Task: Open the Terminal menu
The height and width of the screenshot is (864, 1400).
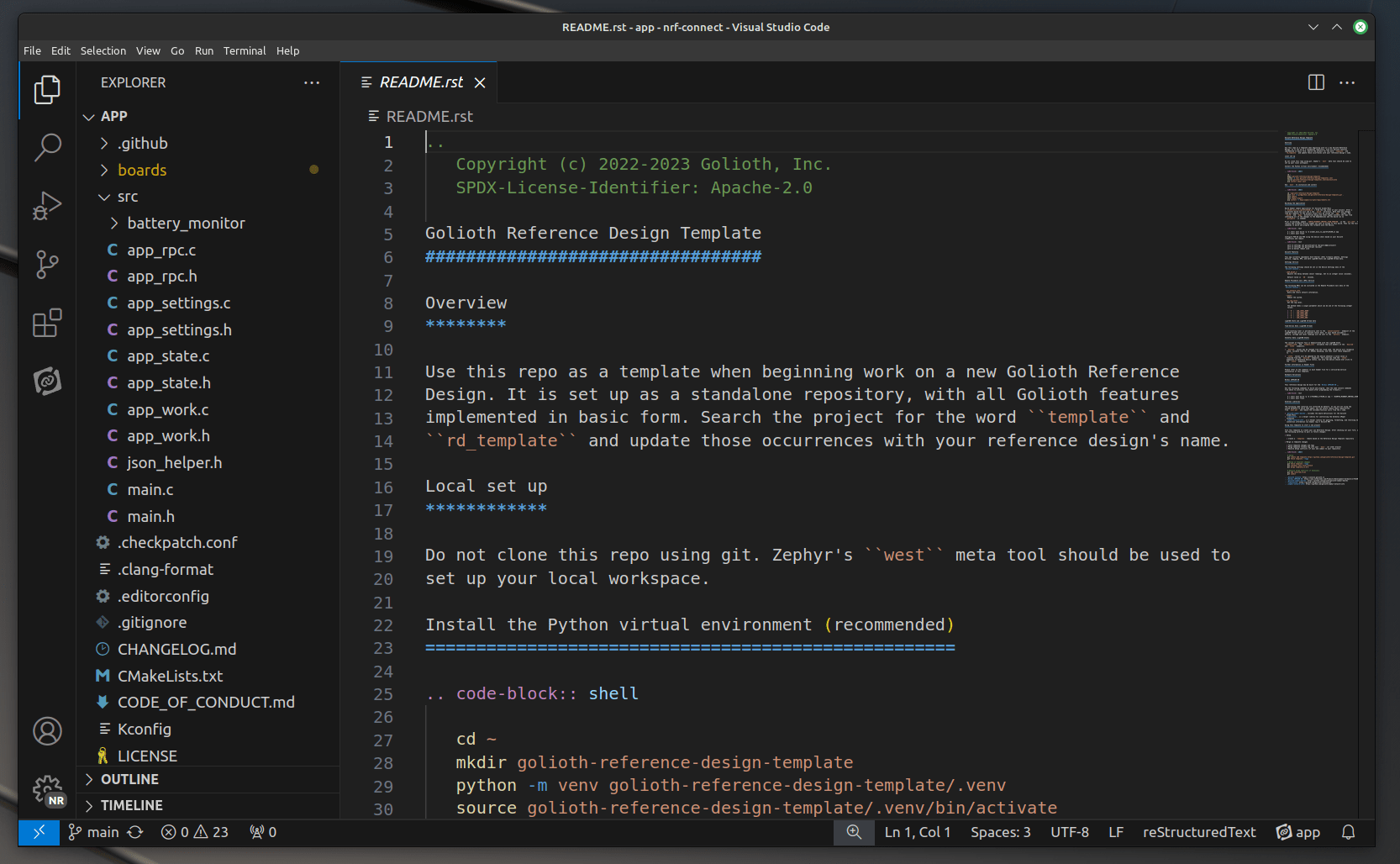Action: pos(245,50)
